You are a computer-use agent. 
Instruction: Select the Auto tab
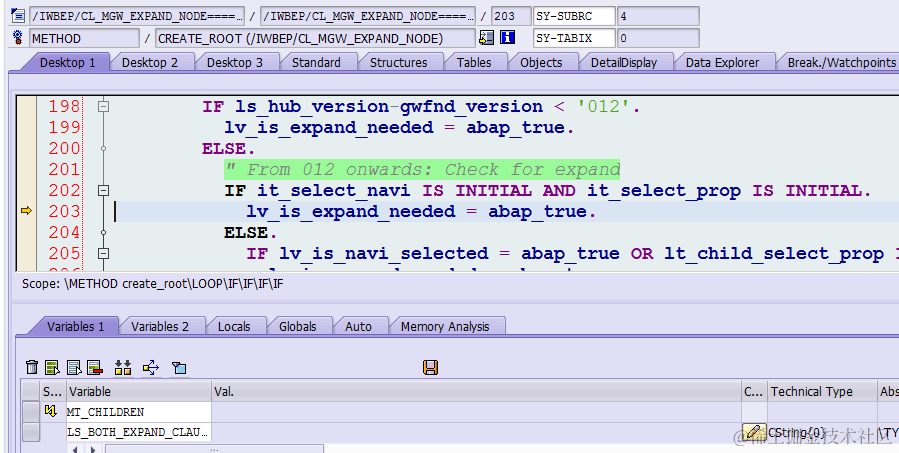(x=358, y=326)
